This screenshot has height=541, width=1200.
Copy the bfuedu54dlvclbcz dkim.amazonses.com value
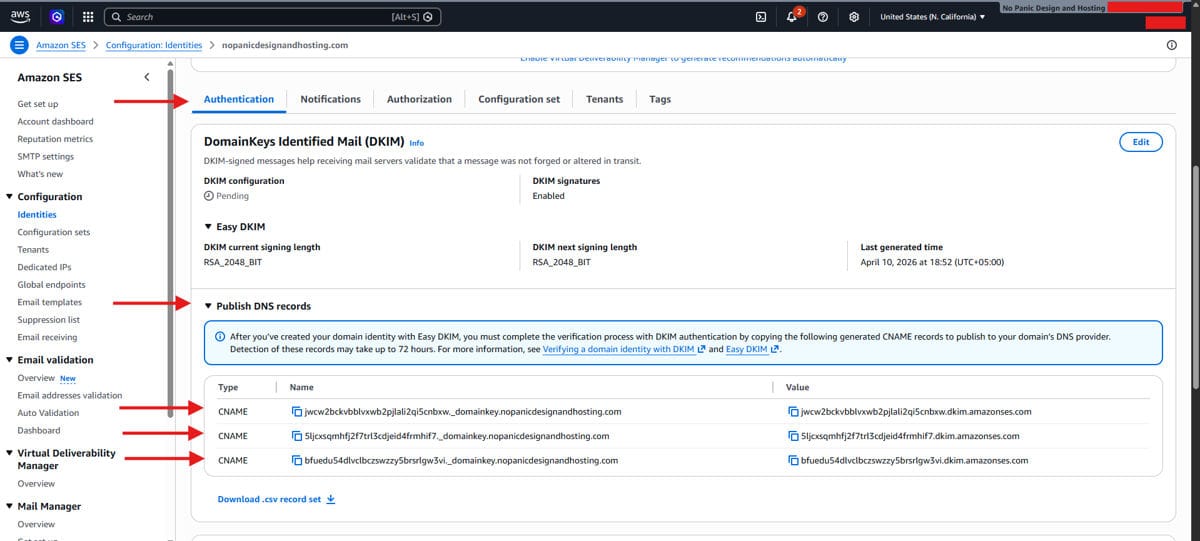point(794,460)
